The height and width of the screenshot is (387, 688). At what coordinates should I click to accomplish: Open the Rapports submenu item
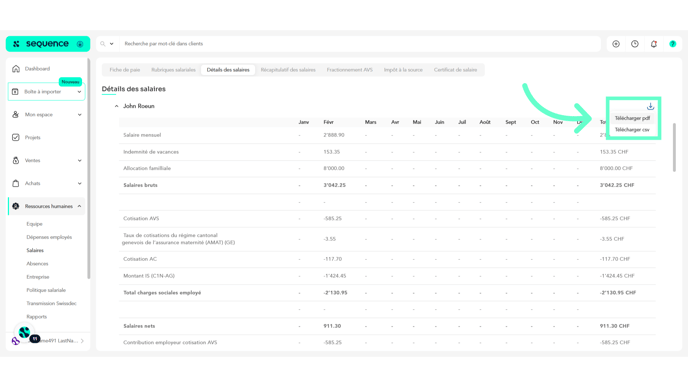36,316
